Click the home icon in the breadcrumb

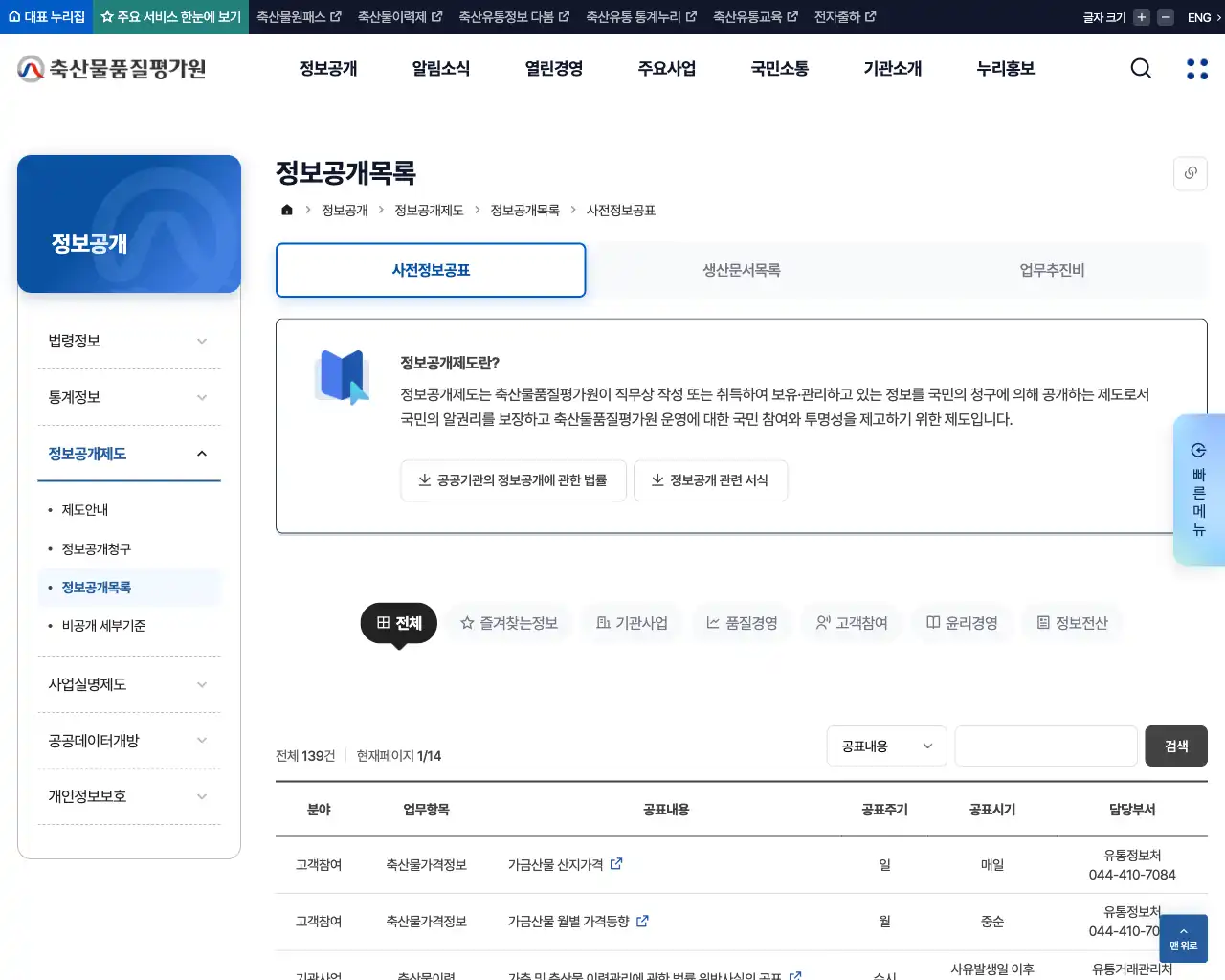286,210
